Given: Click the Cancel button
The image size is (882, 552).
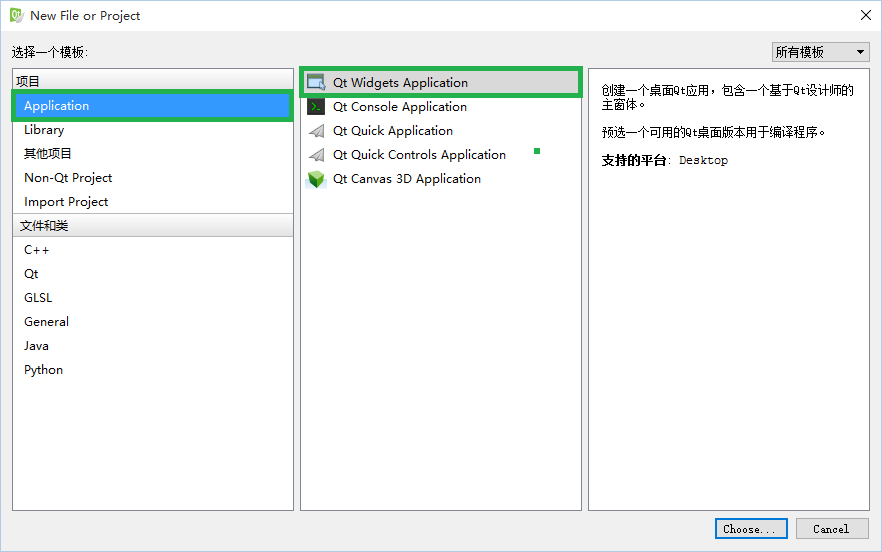Looking at the screenshot, I should [x=832, y=529].
